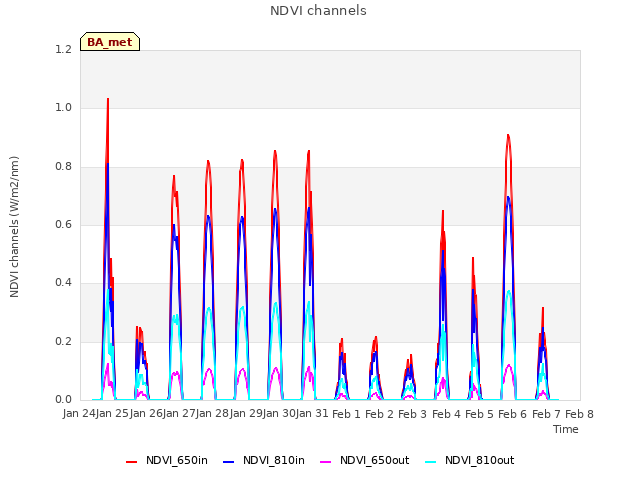The height and width of the screenshot is (480, 640).
Task: Click the Feb 6 axis tick label
Action: 513,414
